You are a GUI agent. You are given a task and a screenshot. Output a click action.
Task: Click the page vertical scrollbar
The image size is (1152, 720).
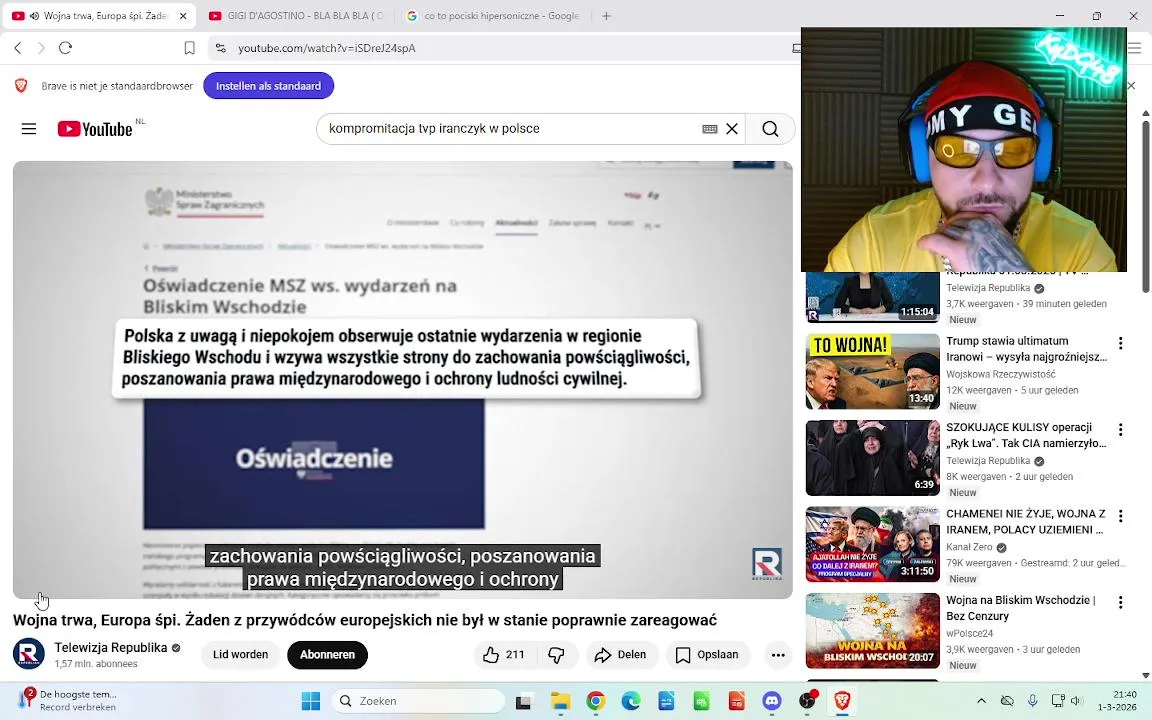click(1145, 206)
